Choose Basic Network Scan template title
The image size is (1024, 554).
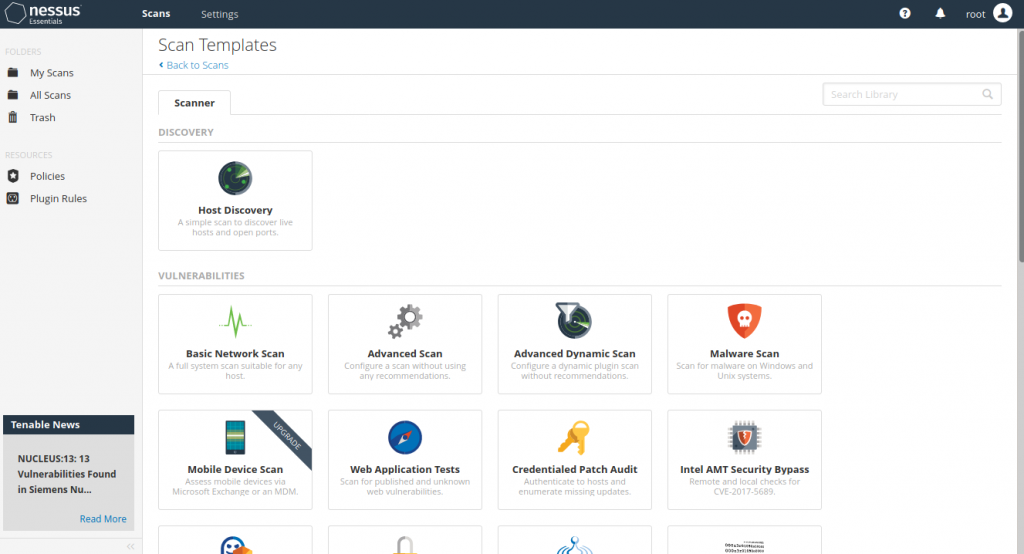tap(235, 353)
